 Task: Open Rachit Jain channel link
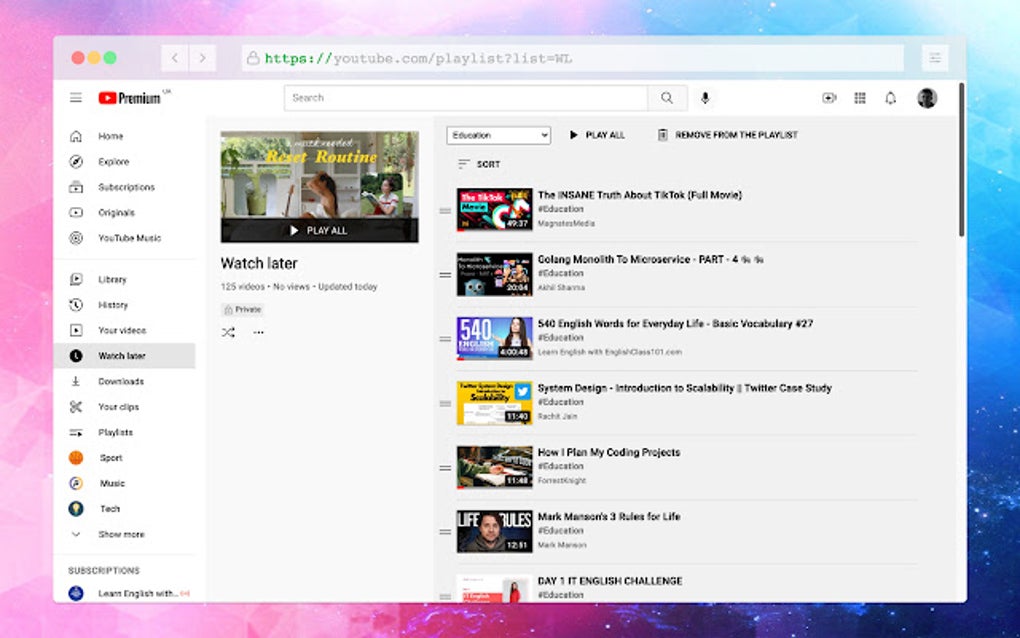[x=557, y=416]
